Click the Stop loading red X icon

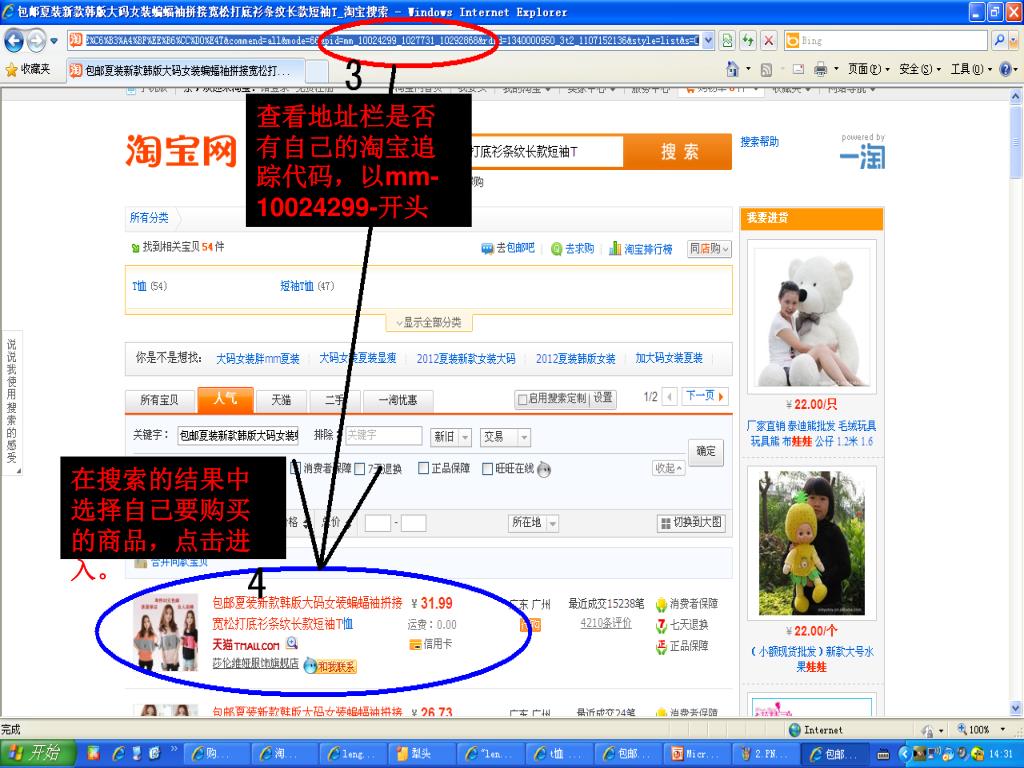[x=769, y=40]
